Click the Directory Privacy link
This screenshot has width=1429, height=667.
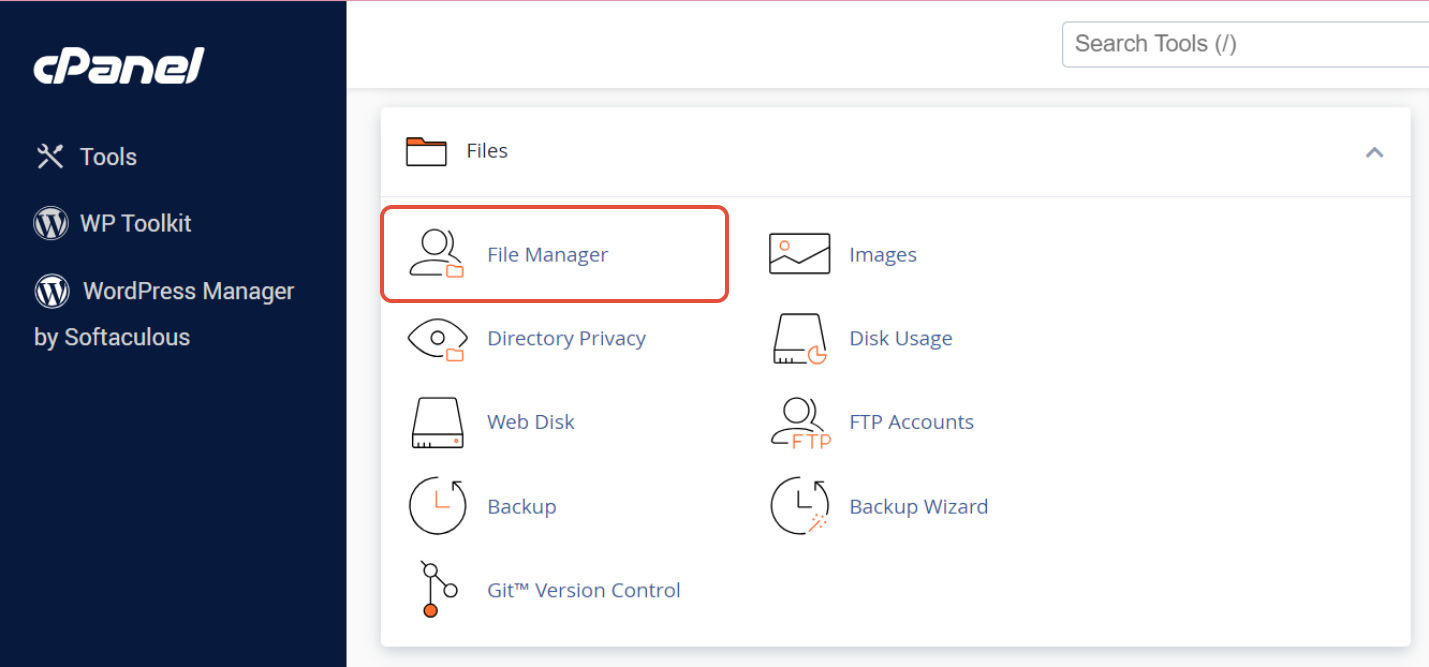[566, 338]
